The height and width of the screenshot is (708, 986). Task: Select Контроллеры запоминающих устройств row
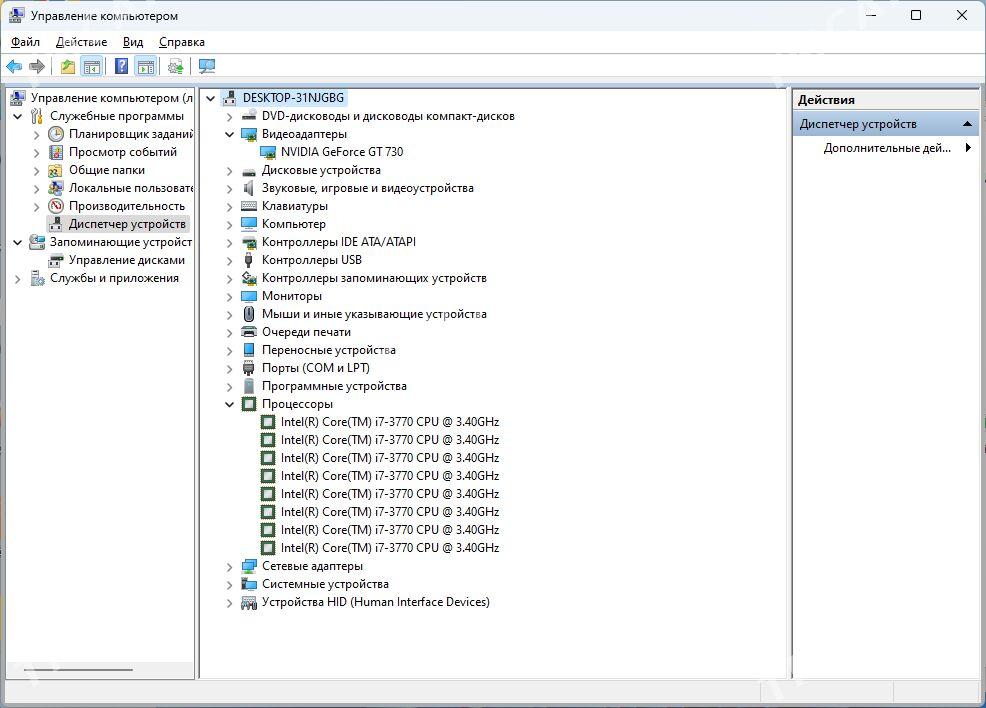coord(374,278)
